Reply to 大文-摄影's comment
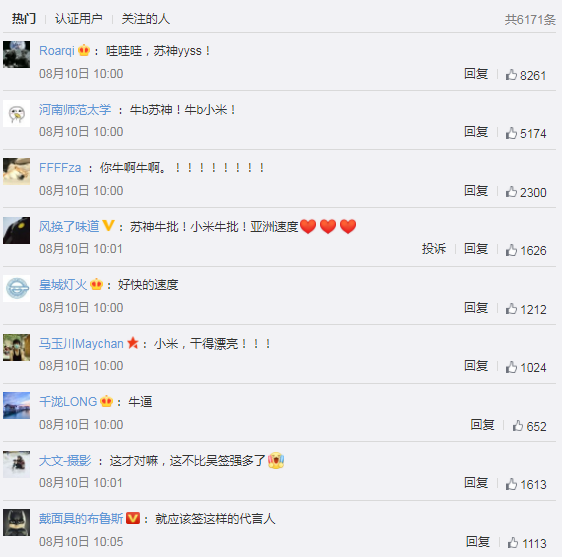Viewport: 562px width, 557px height. pos(476,482)
